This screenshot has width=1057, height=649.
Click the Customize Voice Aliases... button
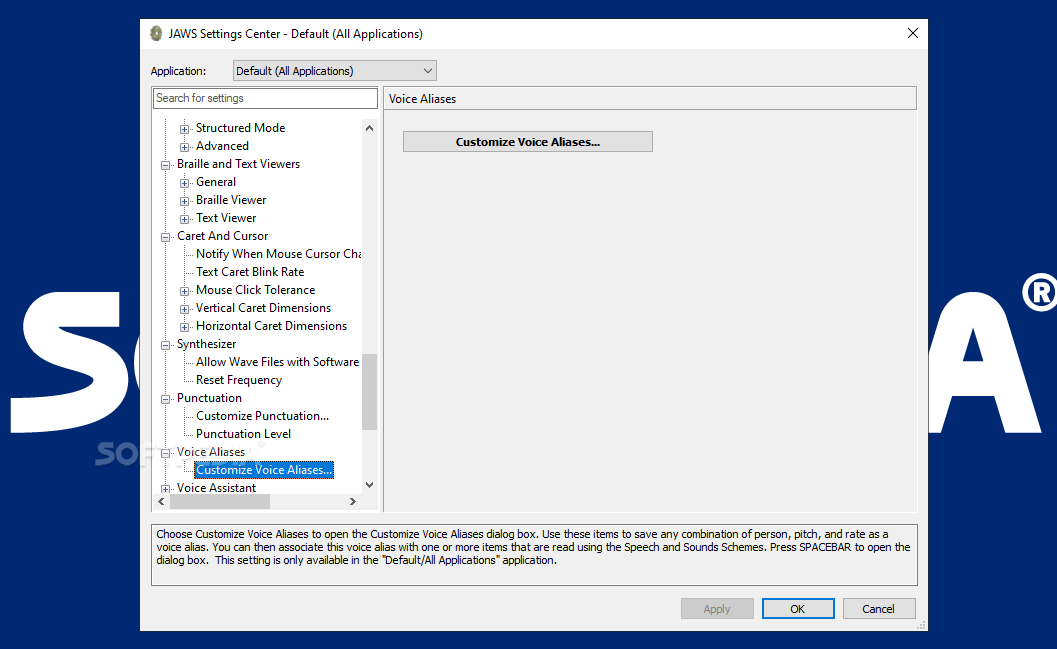528,142
